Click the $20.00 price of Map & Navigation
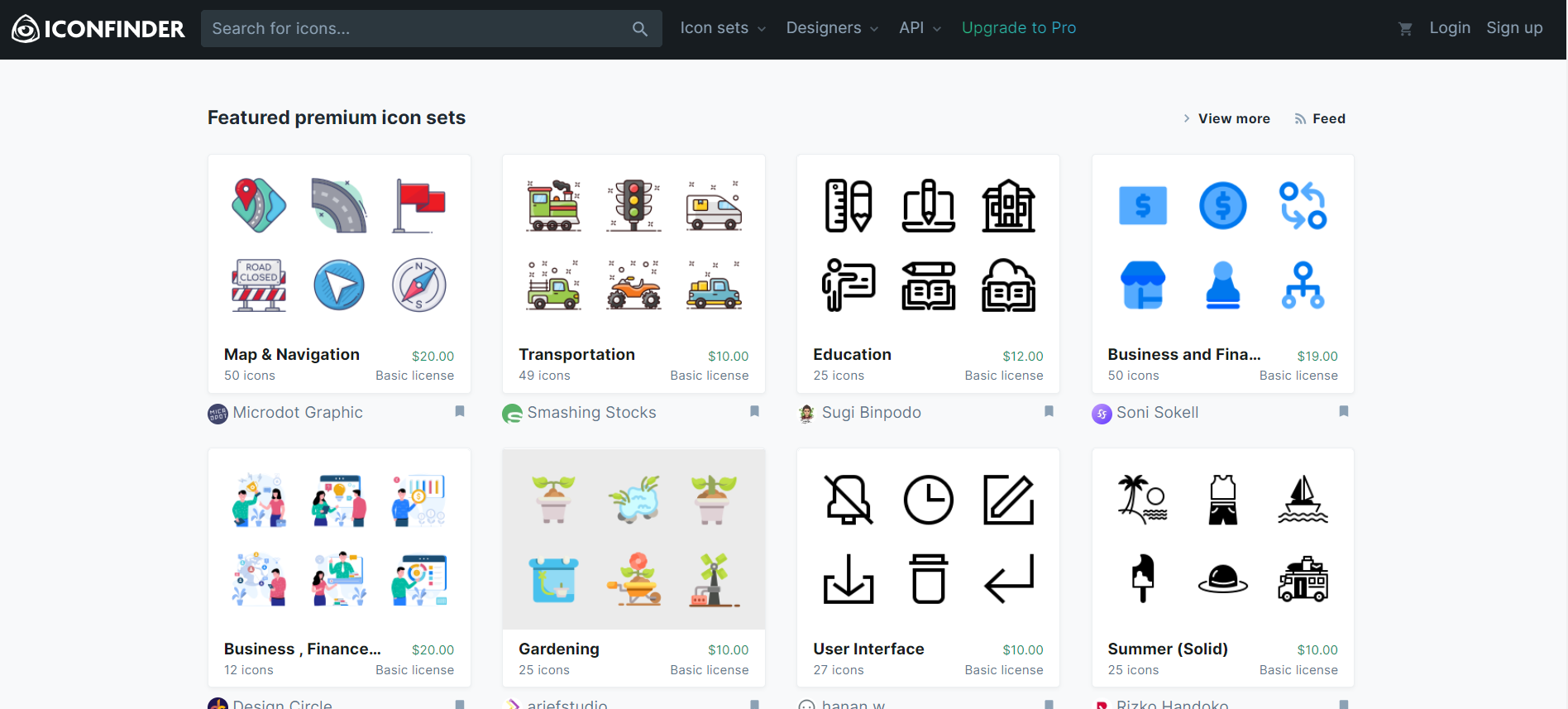The image size is (1568, 709). (x=433, y=356)
